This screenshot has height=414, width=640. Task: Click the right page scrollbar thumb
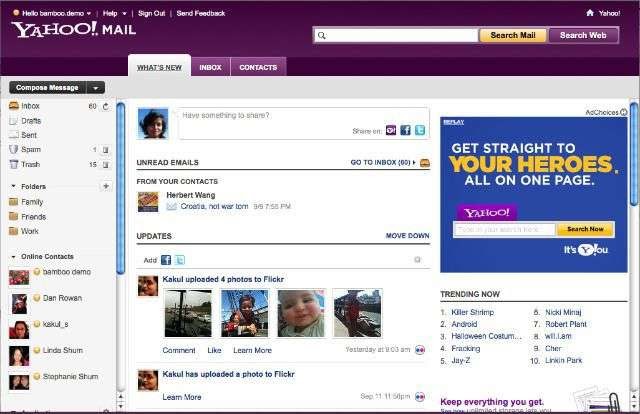coord(634,154)
